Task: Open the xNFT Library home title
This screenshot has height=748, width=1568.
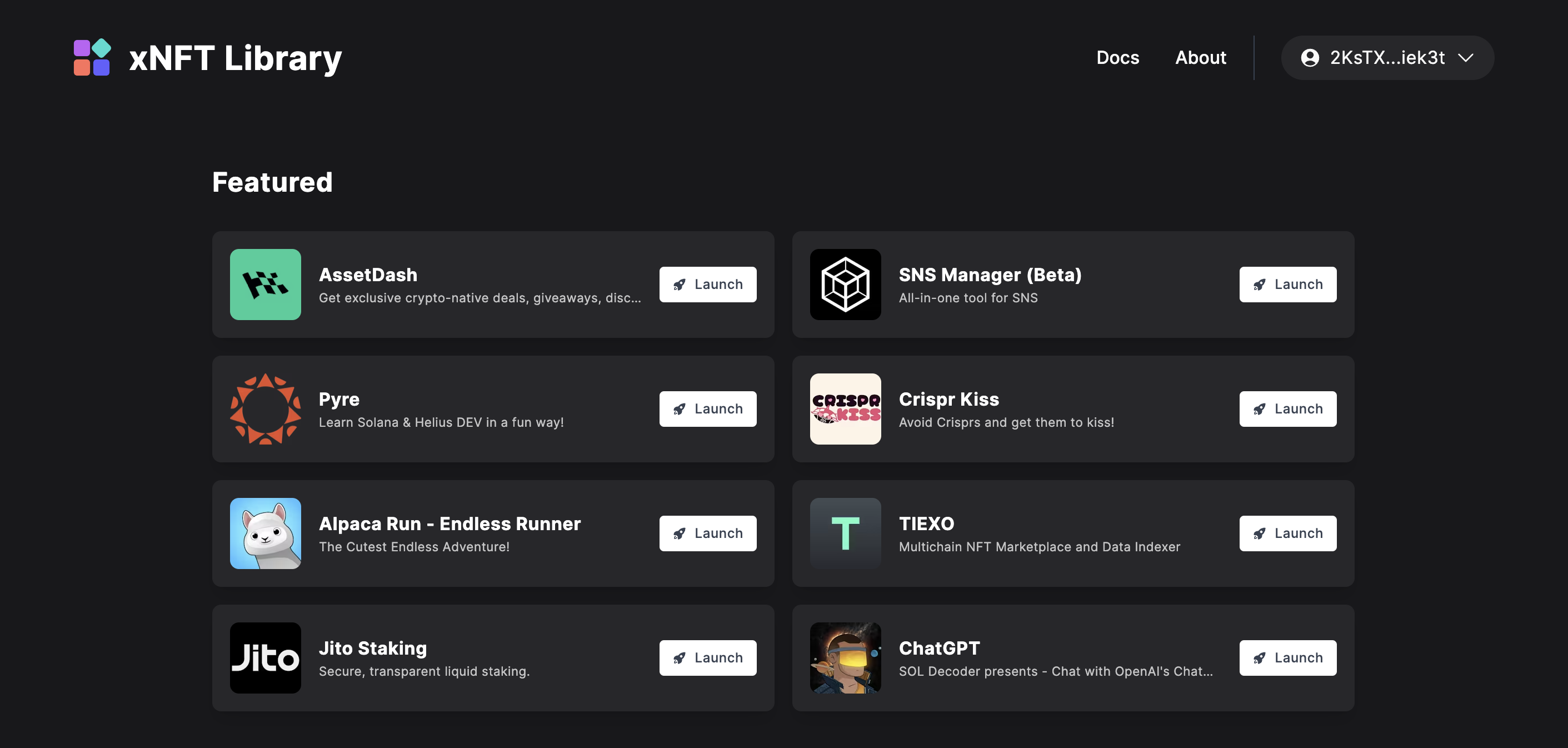Action: pos(235,58)
